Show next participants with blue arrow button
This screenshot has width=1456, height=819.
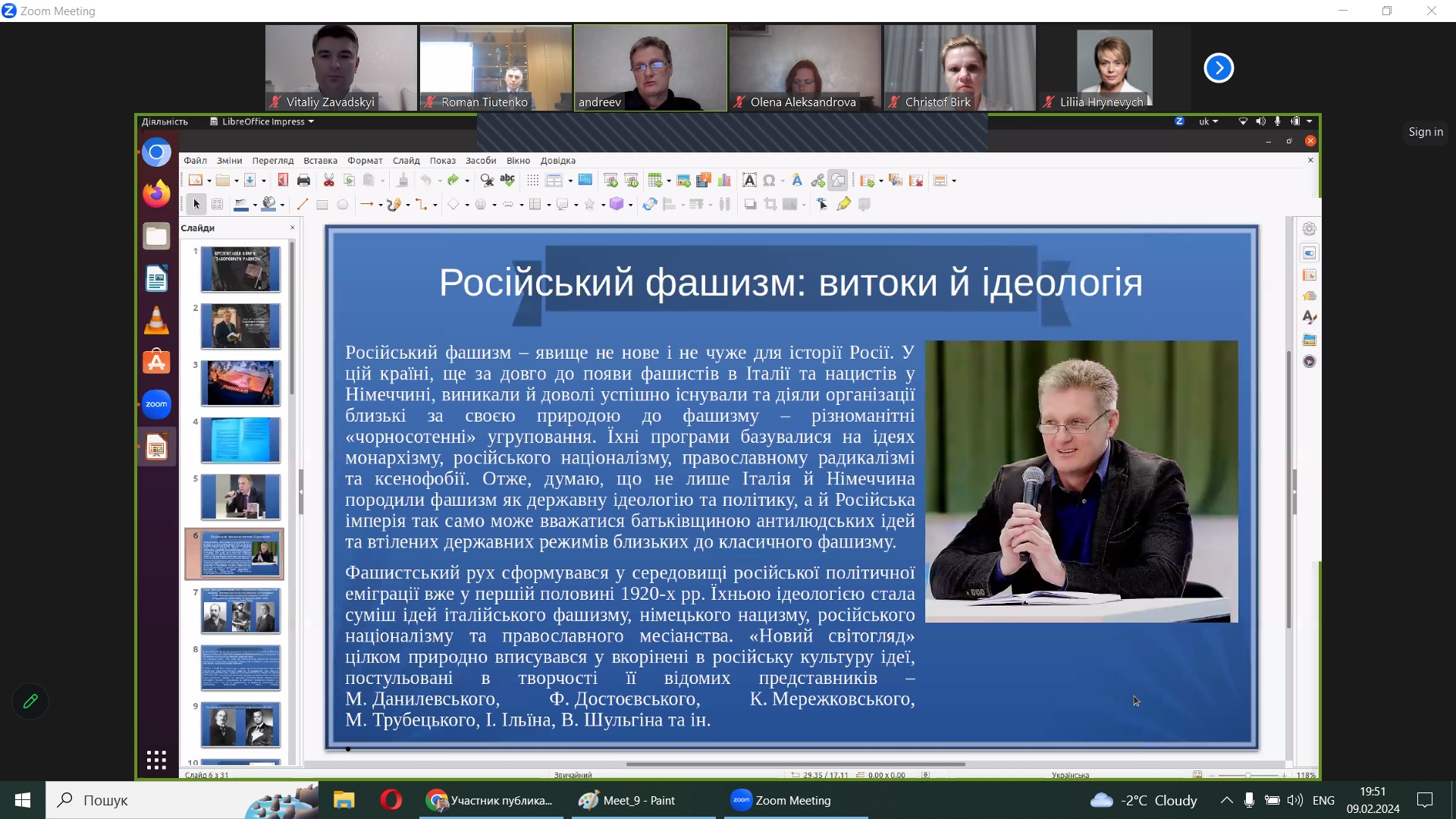1218,68
